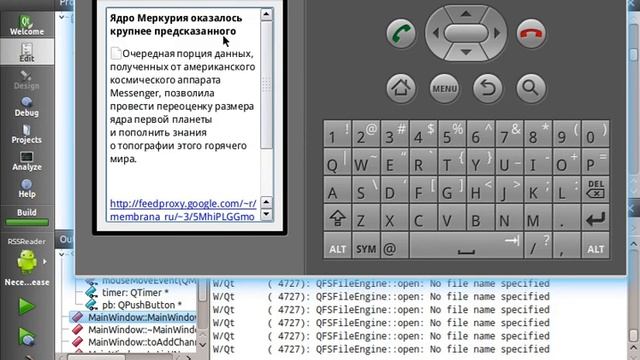The image size is (640, 360).
Task: Click article scrollbar up arrow
Action: pos(266,14)
